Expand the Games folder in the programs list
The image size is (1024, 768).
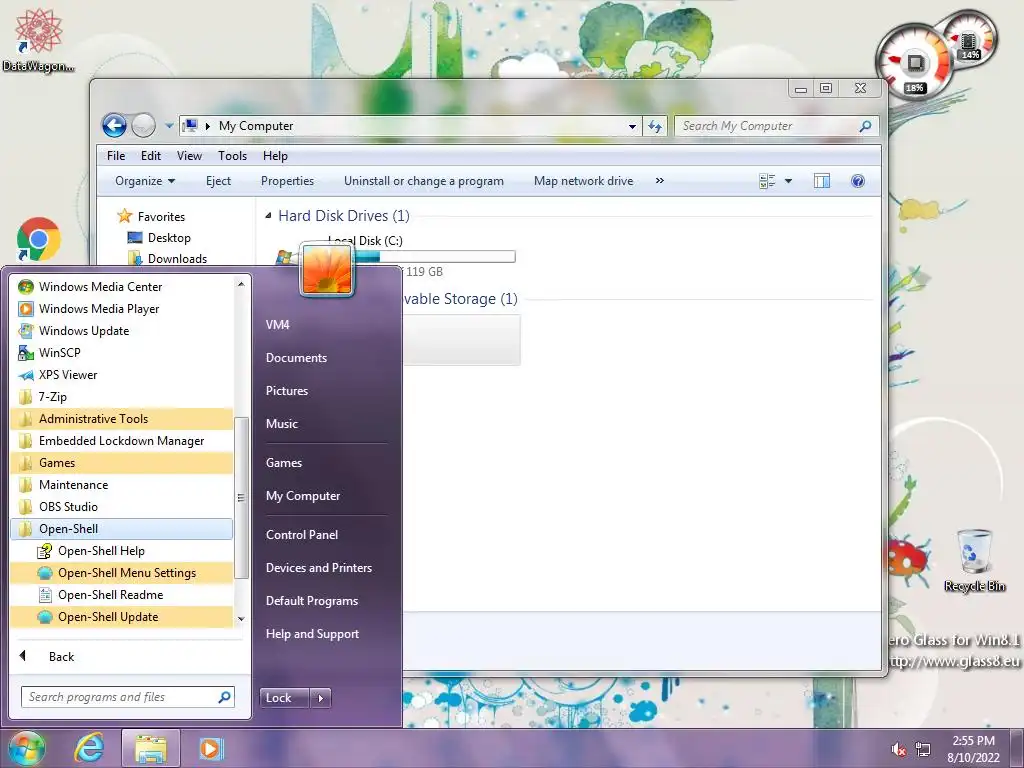[122, 463]
